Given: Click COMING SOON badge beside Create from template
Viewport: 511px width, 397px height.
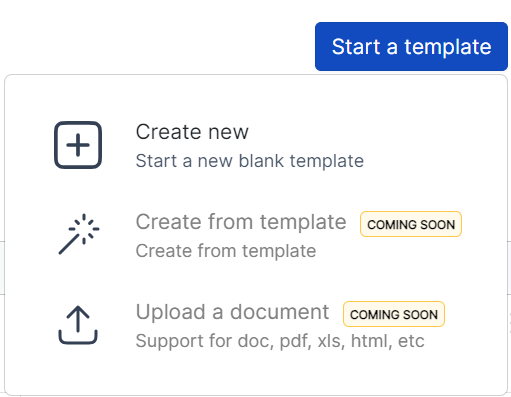Looking at the screenshot, I should pyautogui.click(x=411, y=224).
